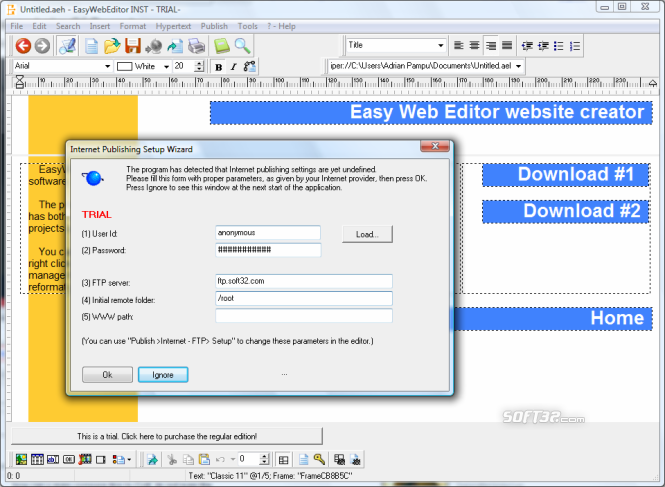Close the Internet Publishing Setup Wizard
Image resolution: width=665 pixels, height=487 pixels.
click(435, 146)
